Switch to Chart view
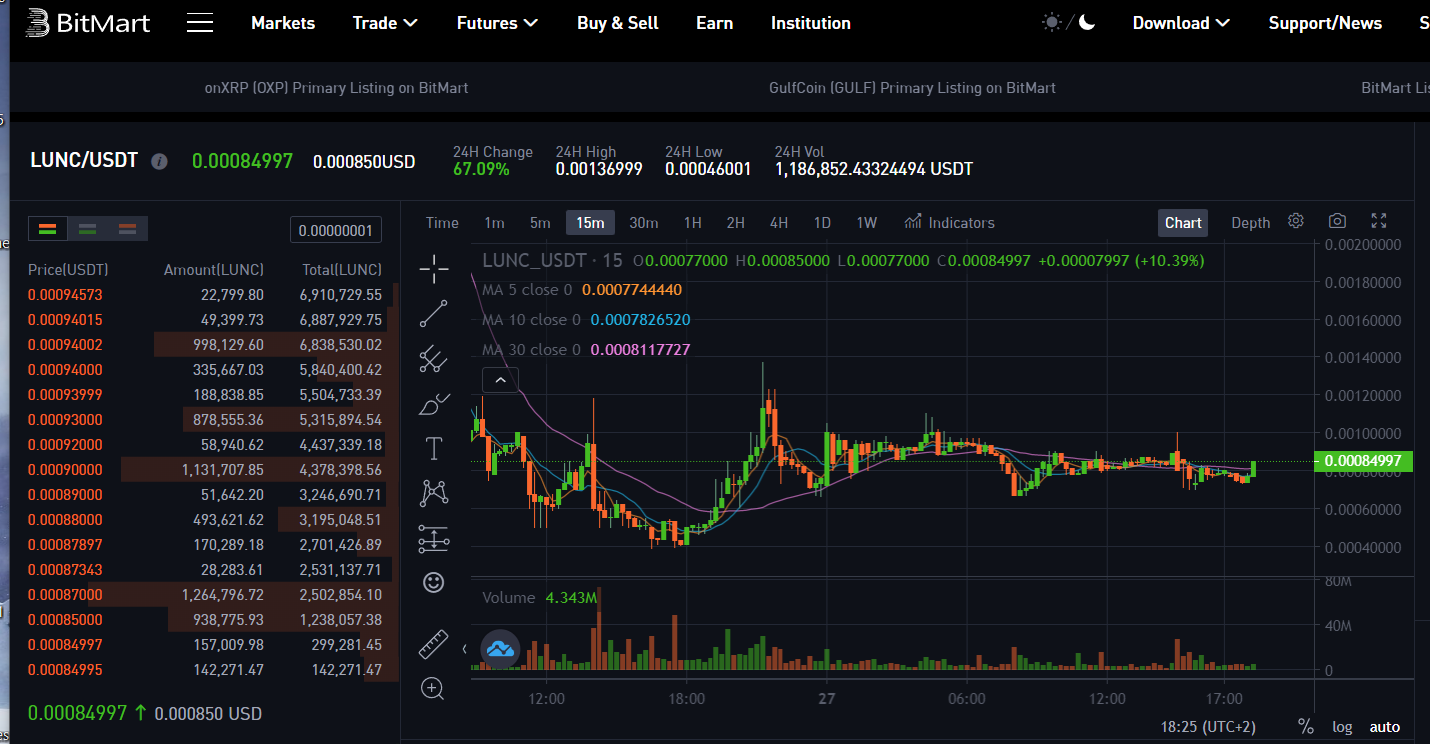Image resolution: width=1430 pixels, height=744 pixels. click(1183, 223)
